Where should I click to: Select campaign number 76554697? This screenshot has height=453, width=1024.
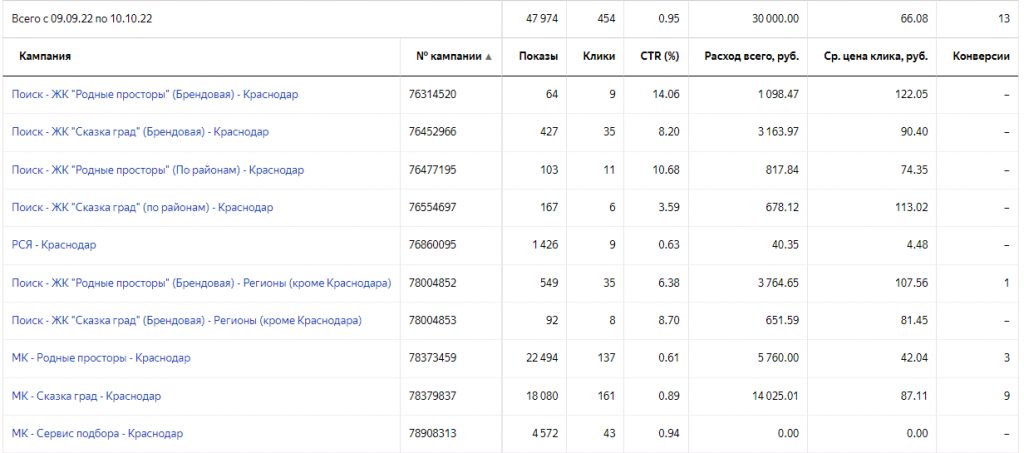[433, 208]
